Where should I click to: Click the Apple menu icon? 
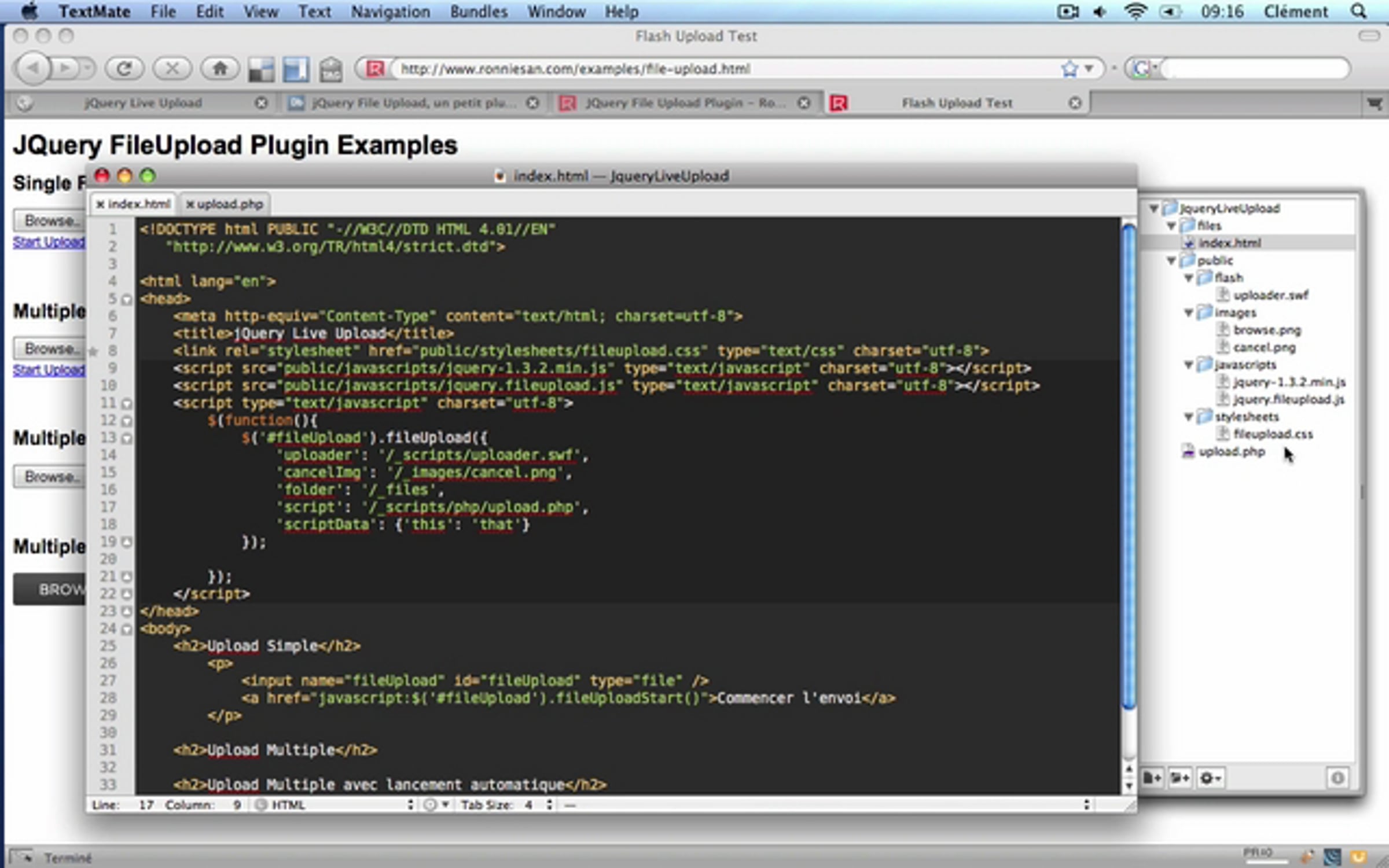pos(29,11)
